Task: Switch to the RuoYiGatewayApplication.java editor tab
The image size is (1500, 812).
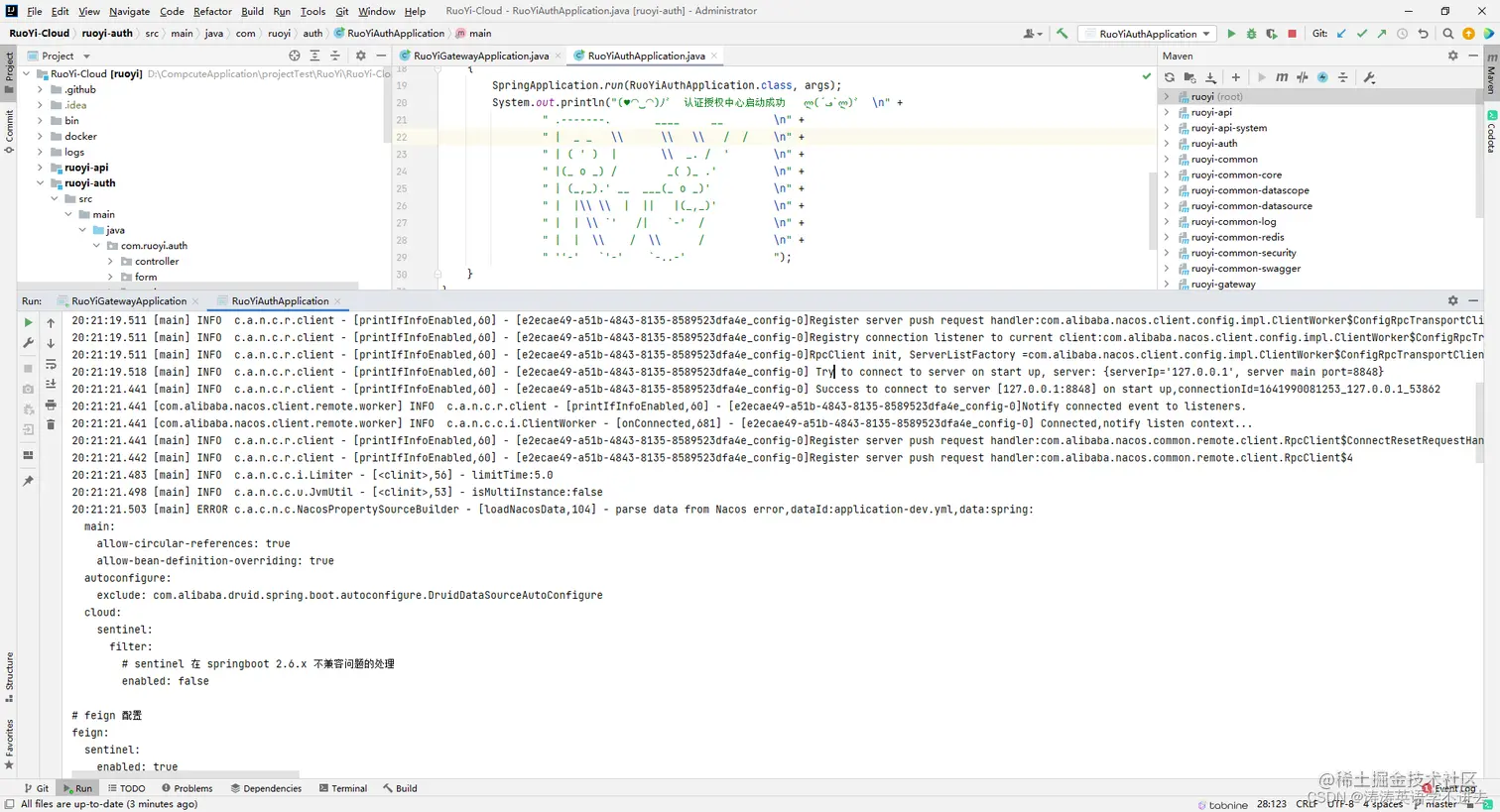Action: coord(481,56)
